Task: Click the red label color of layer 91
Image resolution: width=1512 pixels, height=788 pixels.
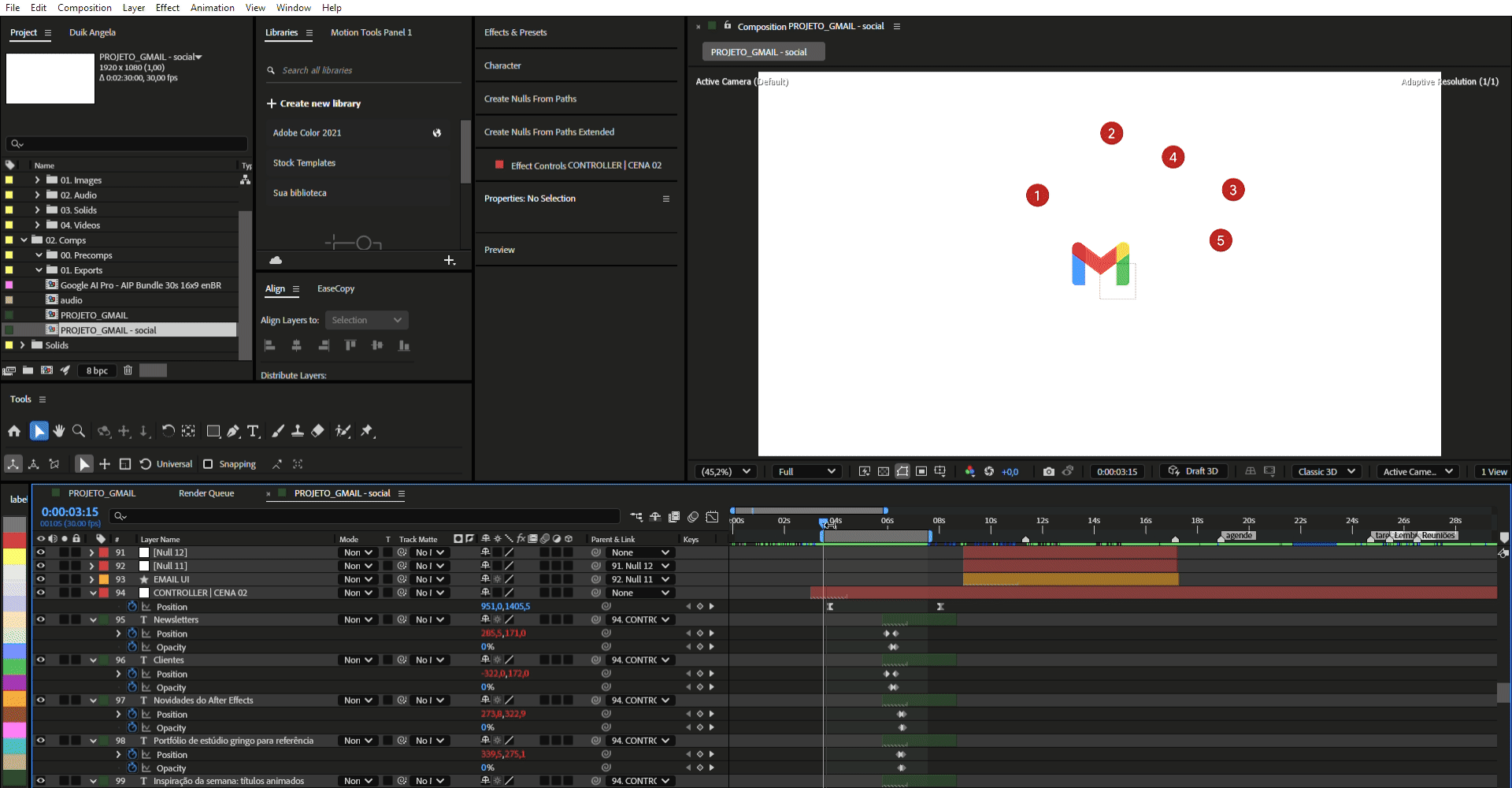Action: coord(104,552)
